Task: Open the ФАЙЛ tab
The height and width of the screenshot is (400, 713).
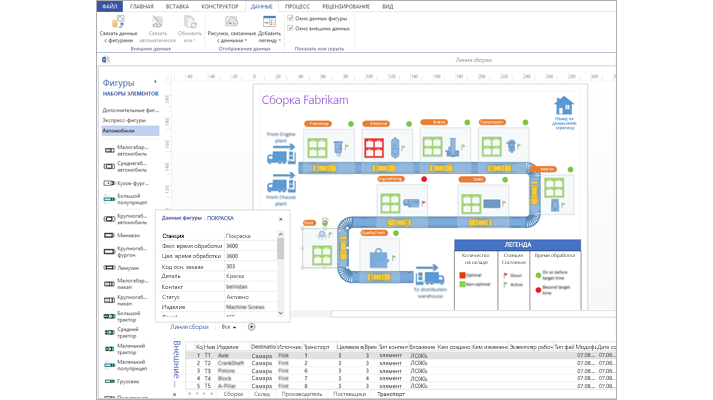Action: (110, 6)
